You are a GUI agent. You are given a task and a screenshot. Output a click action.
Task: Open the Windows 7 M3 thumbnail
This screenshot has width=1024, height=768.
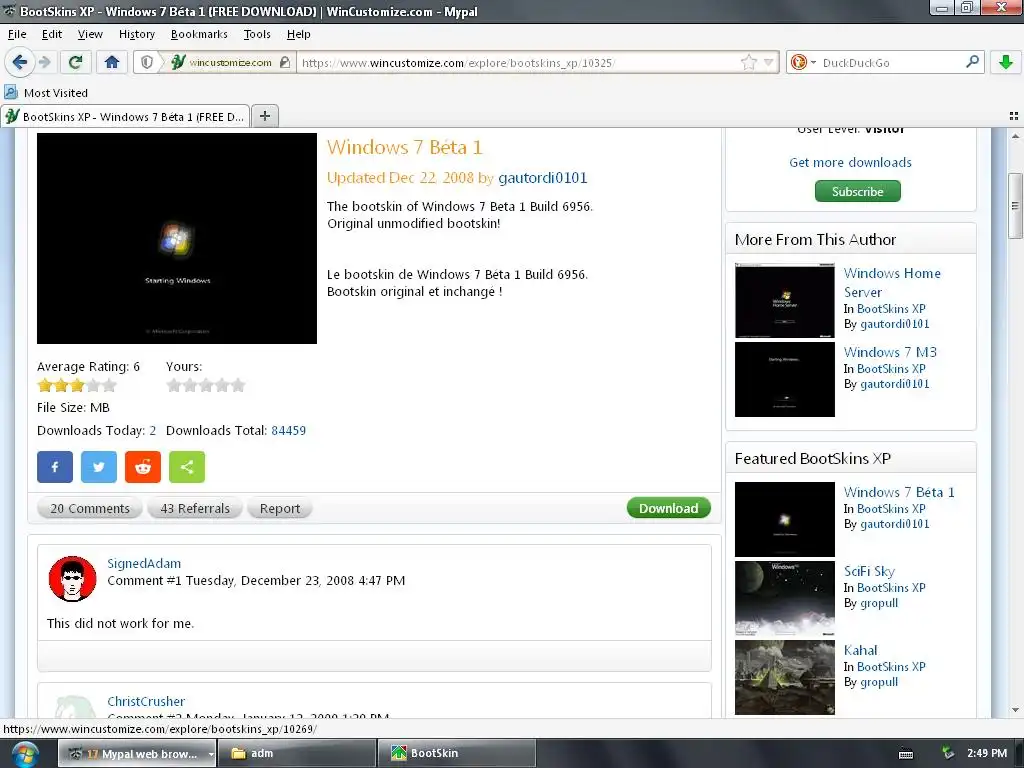pos(784,379)
